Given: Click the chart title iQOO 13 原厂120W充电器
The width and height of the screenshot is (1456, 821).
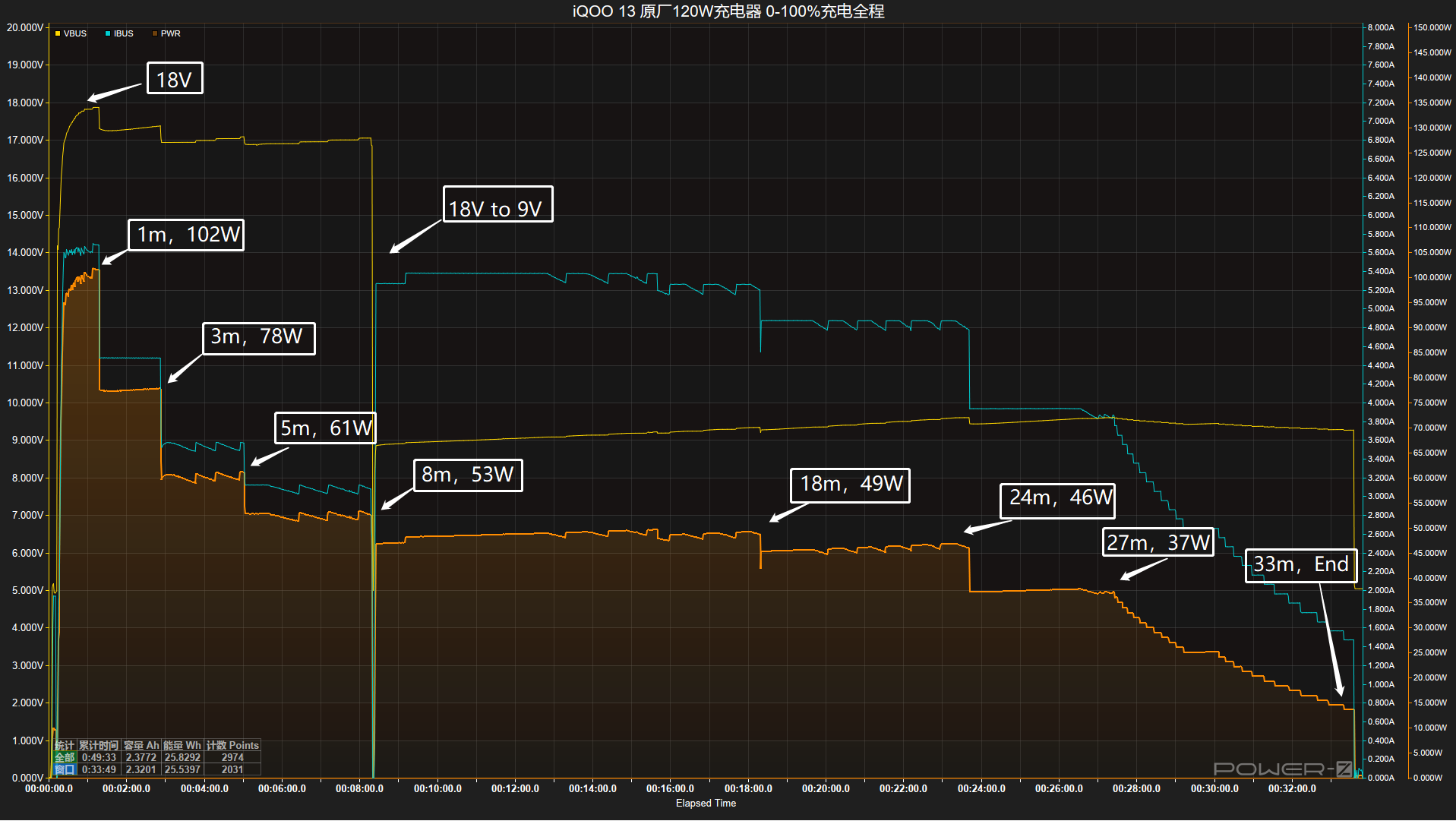Looking at the screenshot, I should [665, 11].
